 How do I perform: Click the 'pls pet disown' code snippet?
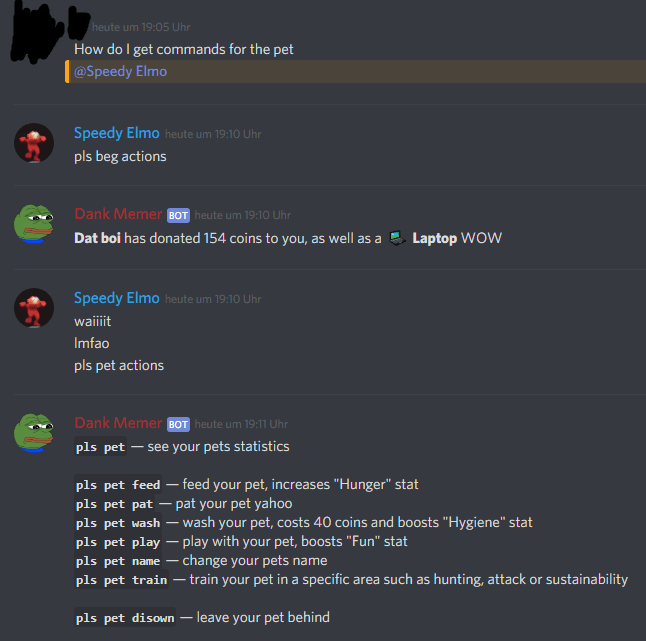click(125, 618)
